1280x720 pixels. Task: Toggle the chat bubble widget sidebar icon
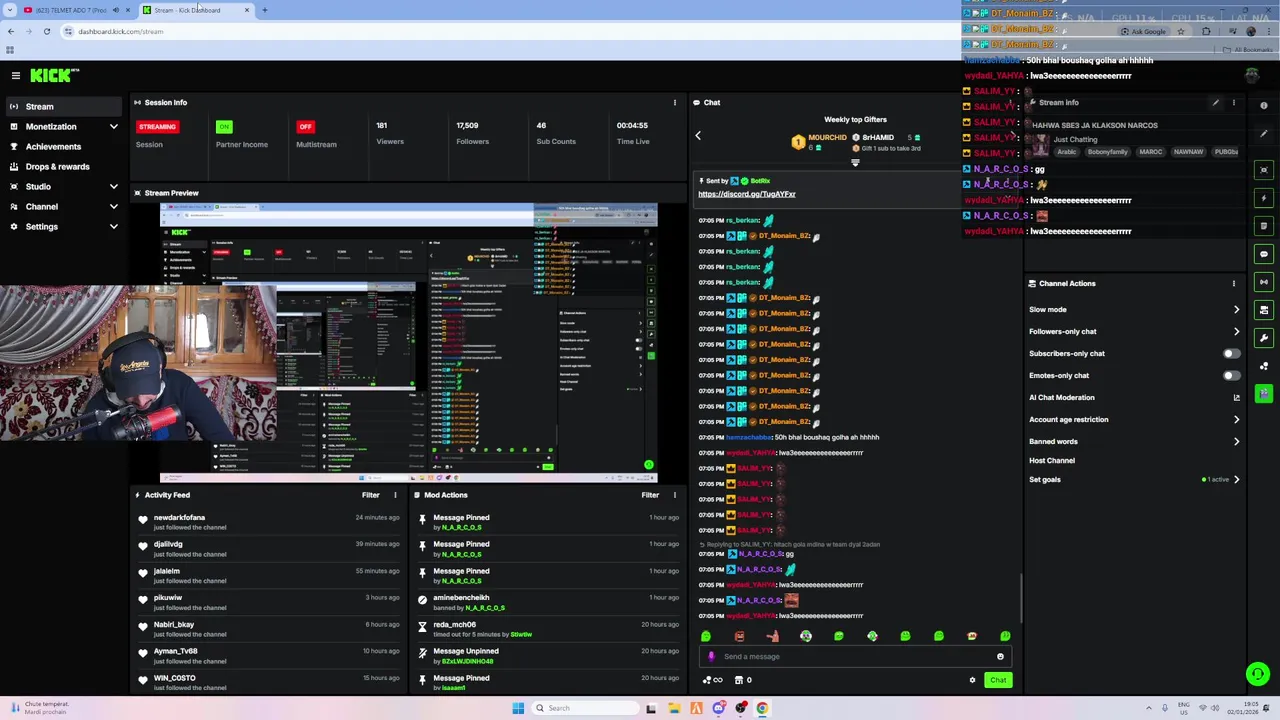coord(1264,254)
